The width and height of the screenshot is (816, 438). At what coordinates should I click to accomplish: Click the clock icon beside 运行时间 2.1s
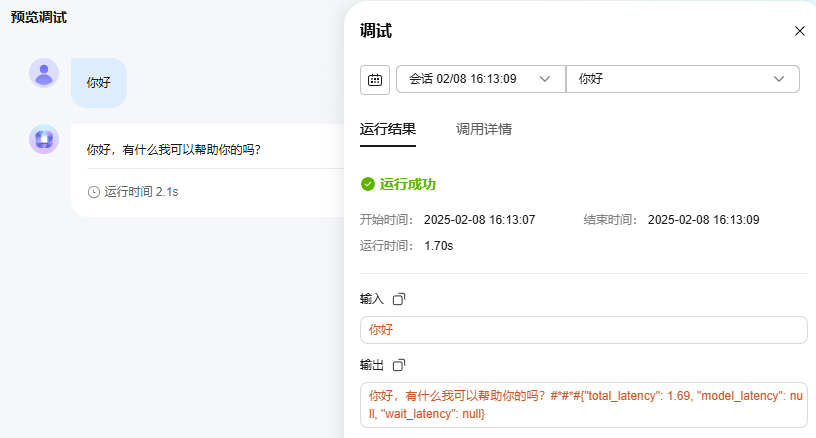94,191
